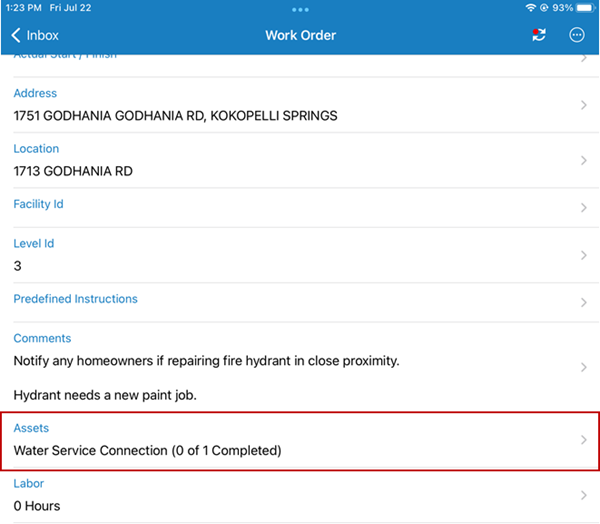Select the Water Service Connection assets entry
The width and height of the screenshot is (600, 524).
tap(148, 450)
